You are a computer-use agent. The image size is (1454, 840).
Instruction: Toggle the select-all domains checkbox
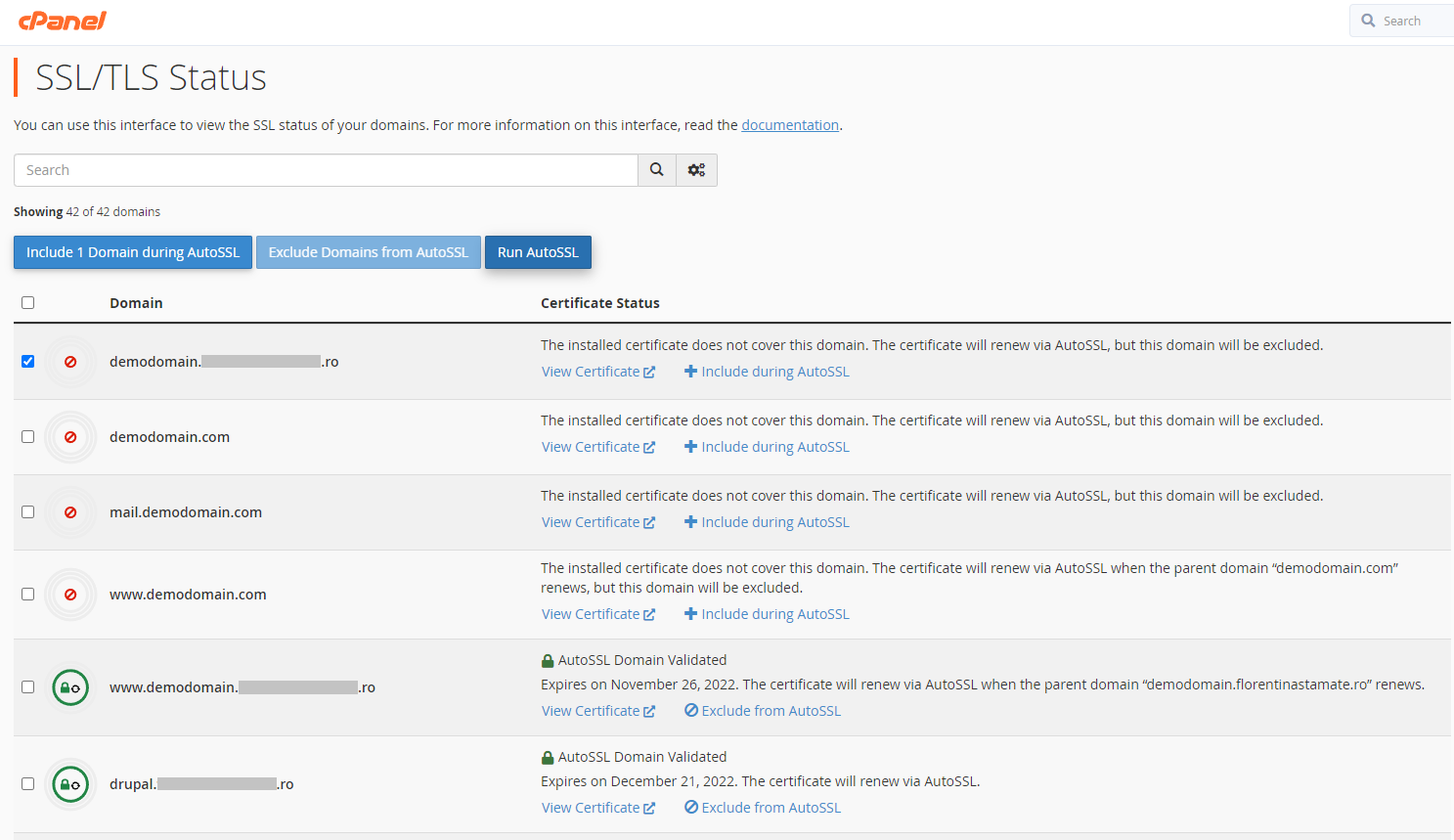click(28, 303)
